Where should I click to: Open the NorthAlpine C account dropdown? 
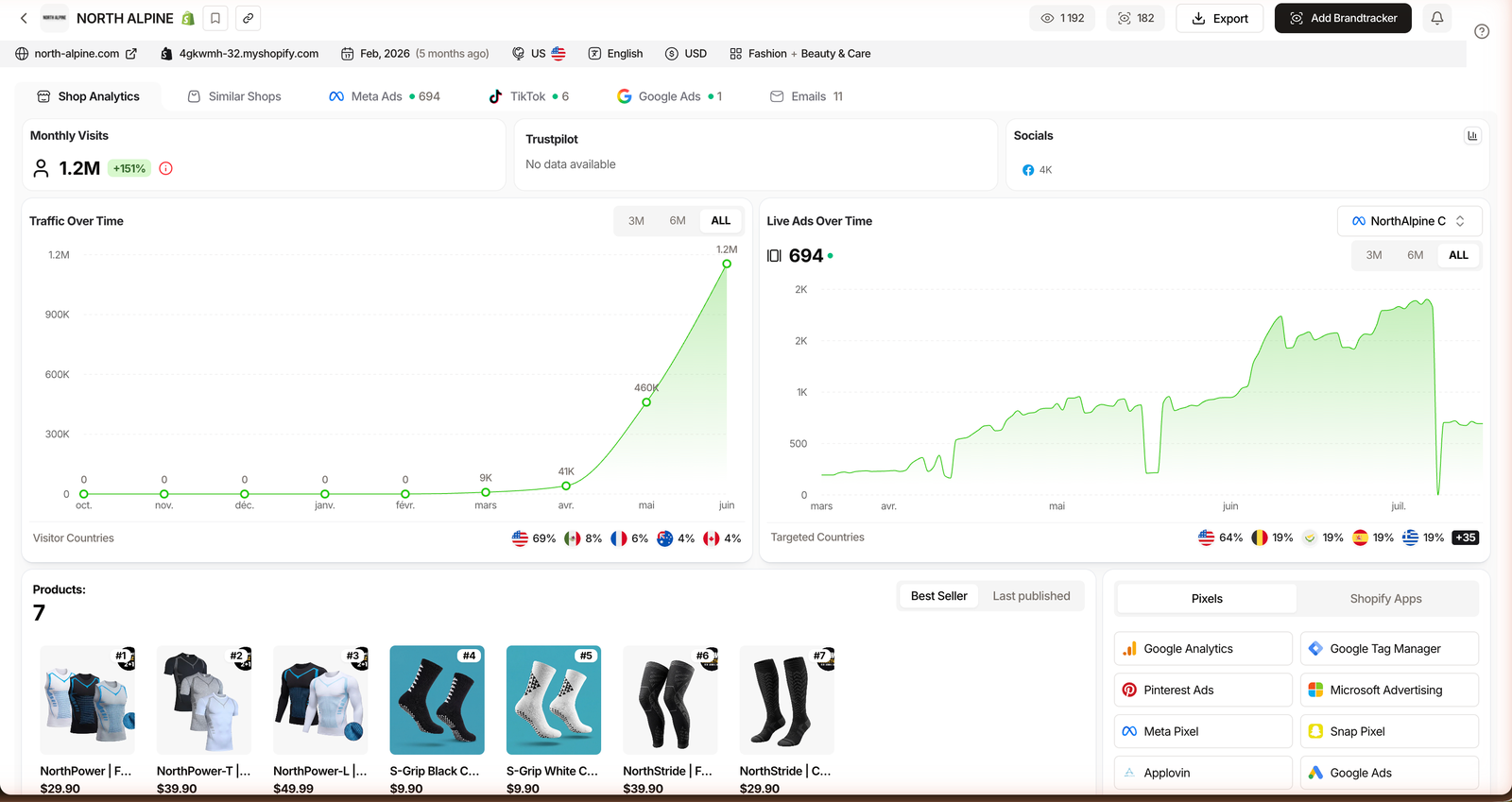[1409, 221]
